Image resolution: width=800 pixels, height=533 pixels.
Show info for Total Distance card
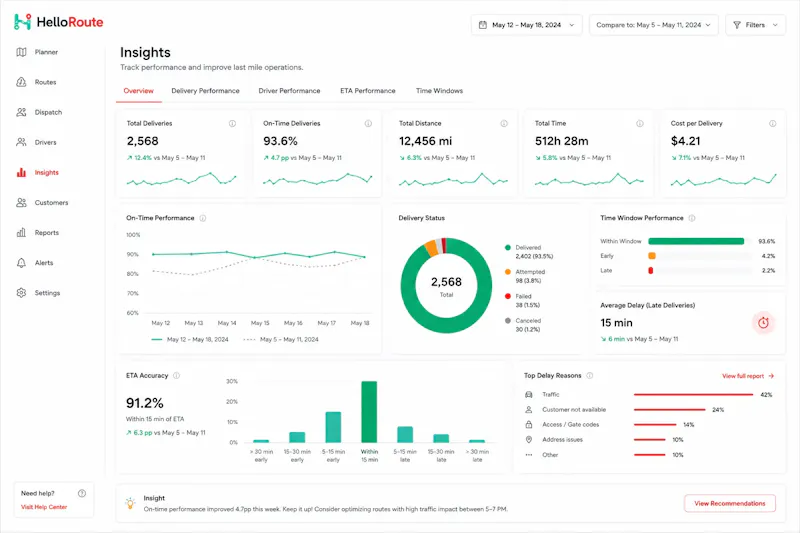pyautogui.click(x=504, y=123)
